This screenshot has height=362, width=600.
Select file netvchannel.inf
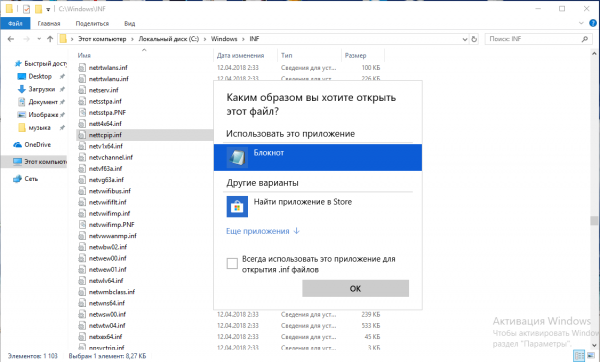click(111, 157)
